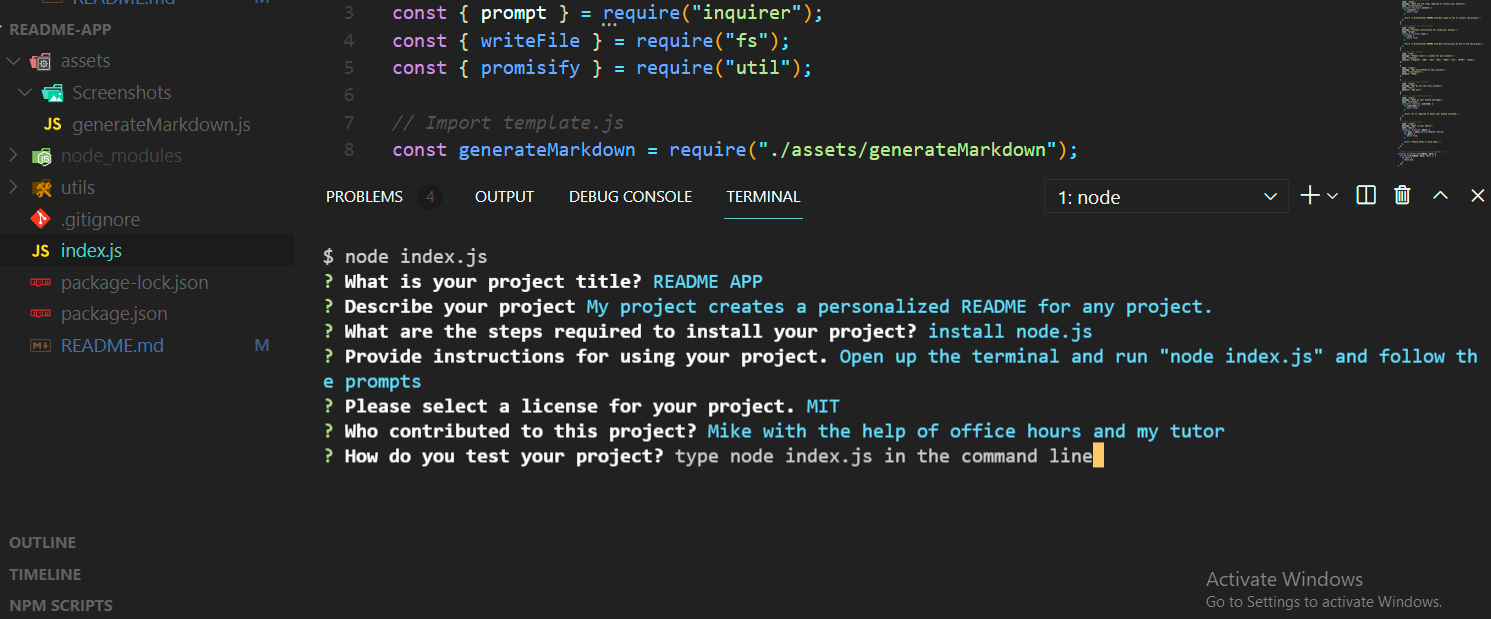Click the "install node.js" answer text
This screenshot has height=619, width=1491.
coord(1010,331)
